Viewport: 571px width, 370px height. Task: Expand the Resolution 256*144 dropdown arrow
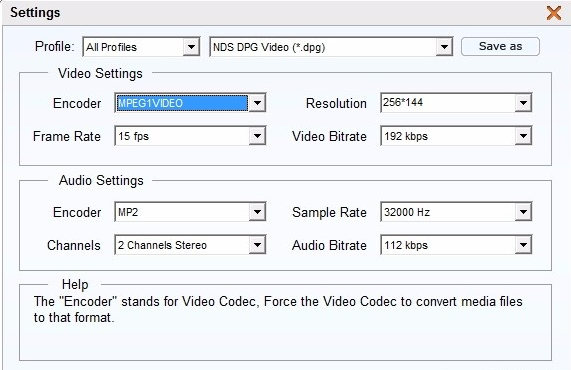pyautogui.click(x=523, y=103)
